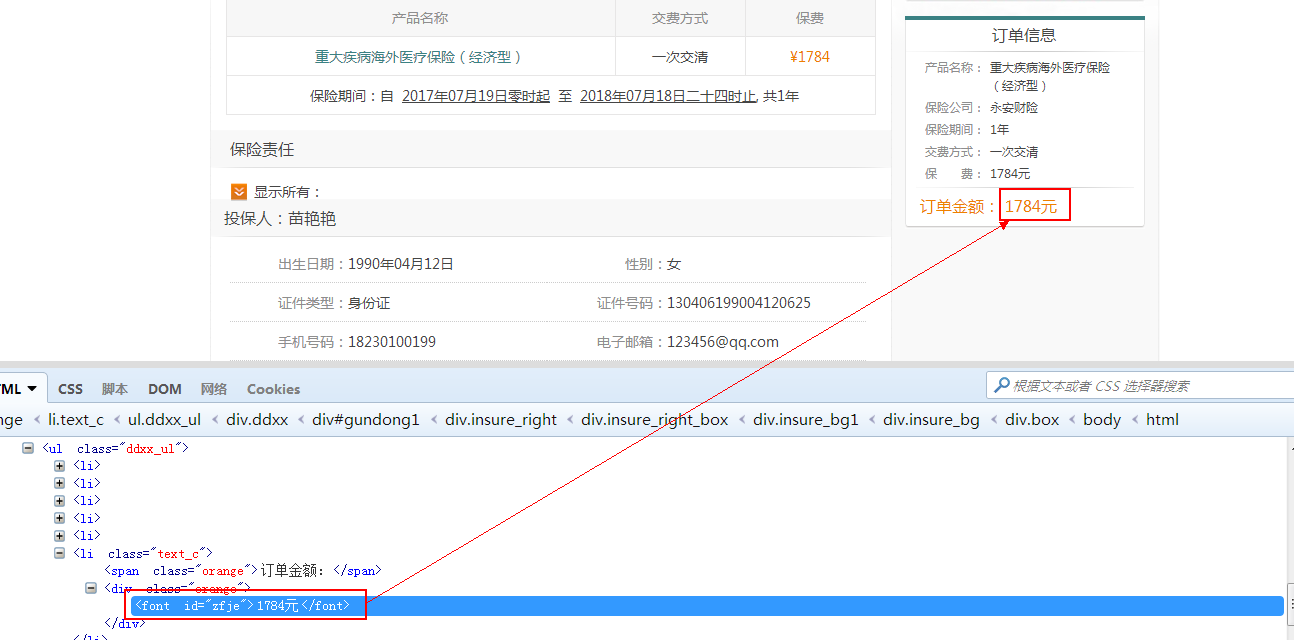Click the 保险期间： 1年 row in order info
Image resolution: width=1294 pixels, height=640 pixels.
click(967, 129)
